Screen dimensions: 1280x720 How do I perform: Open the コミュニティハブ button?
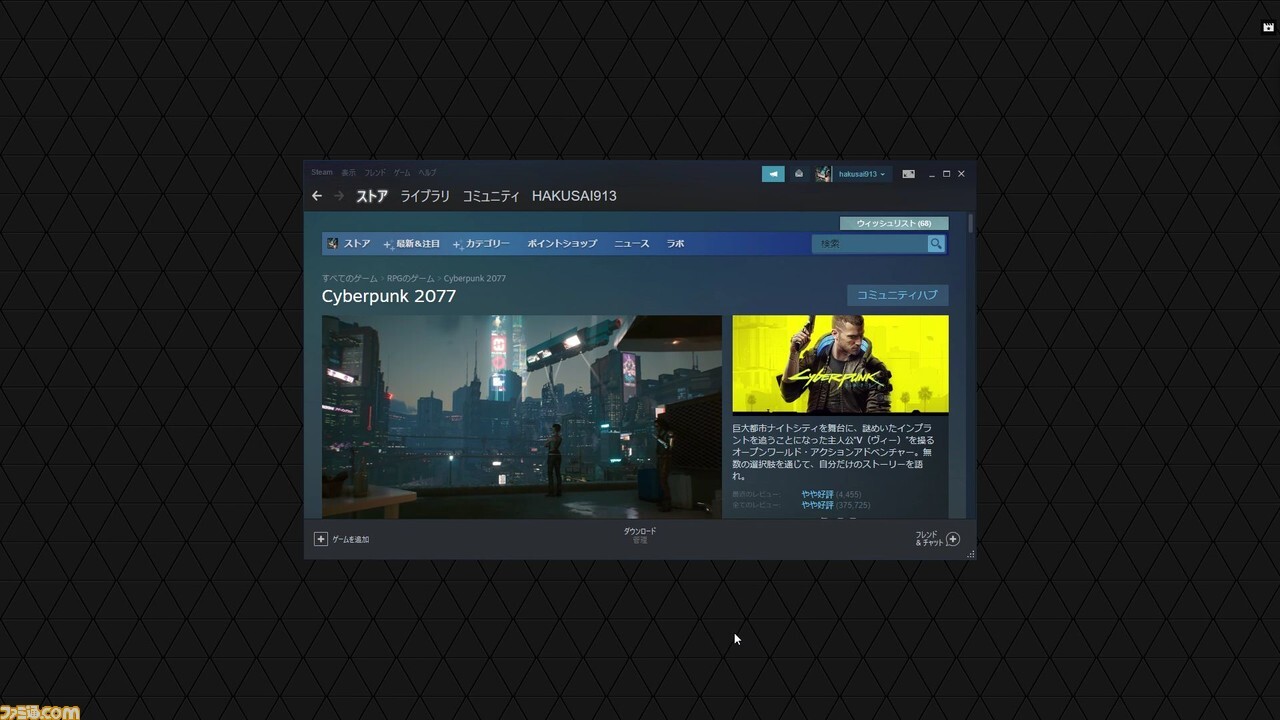point(897,295)
